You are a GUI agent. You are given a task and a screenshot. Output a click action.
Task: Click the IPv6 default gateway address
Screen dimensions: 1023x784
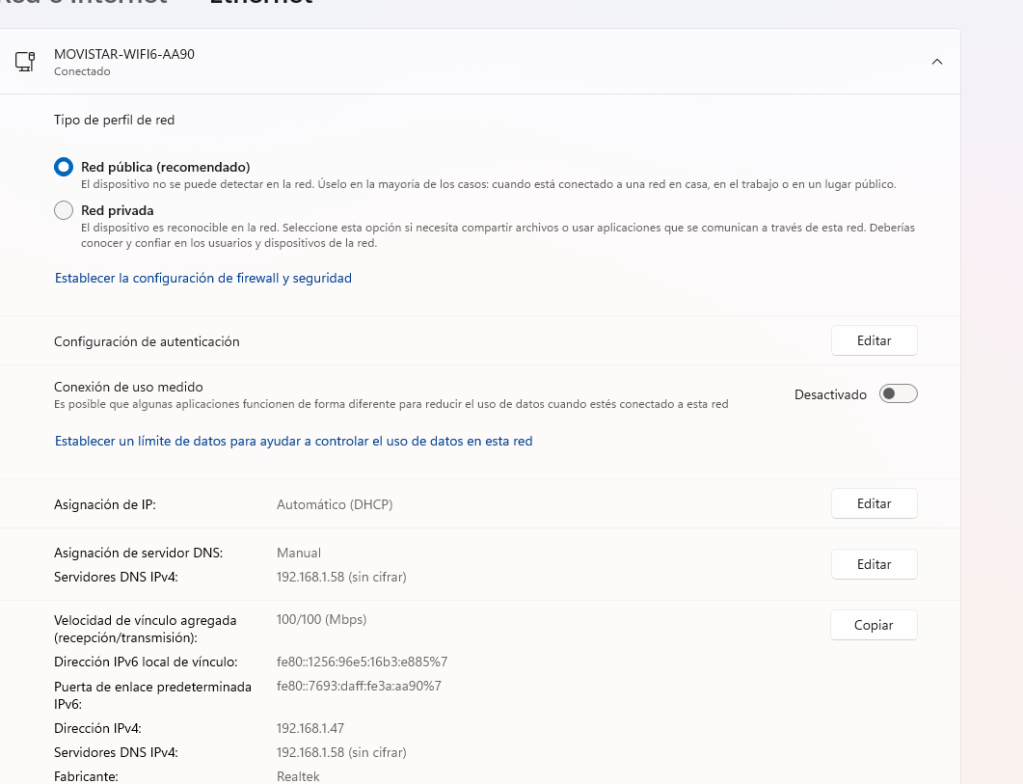tap(358, 686)
